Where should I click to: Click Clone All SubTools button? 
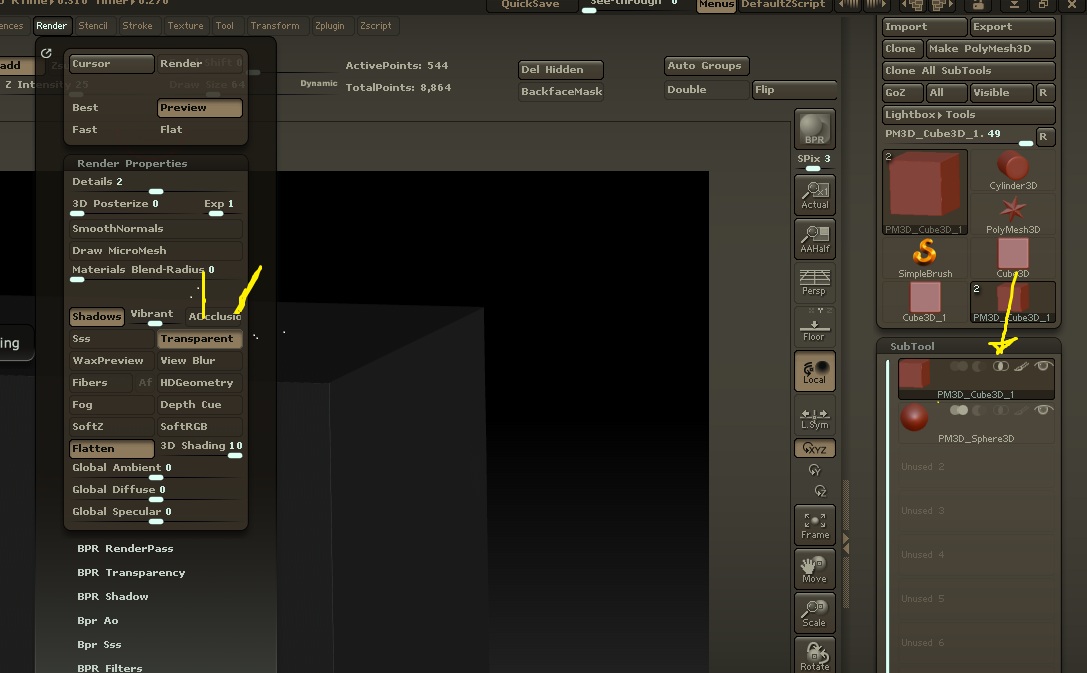pos(968,71)
